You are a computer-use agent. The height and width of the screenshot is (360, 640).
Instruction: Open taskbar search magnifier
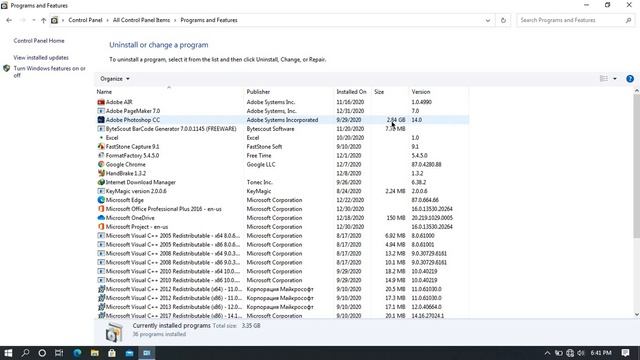(25, 353)
